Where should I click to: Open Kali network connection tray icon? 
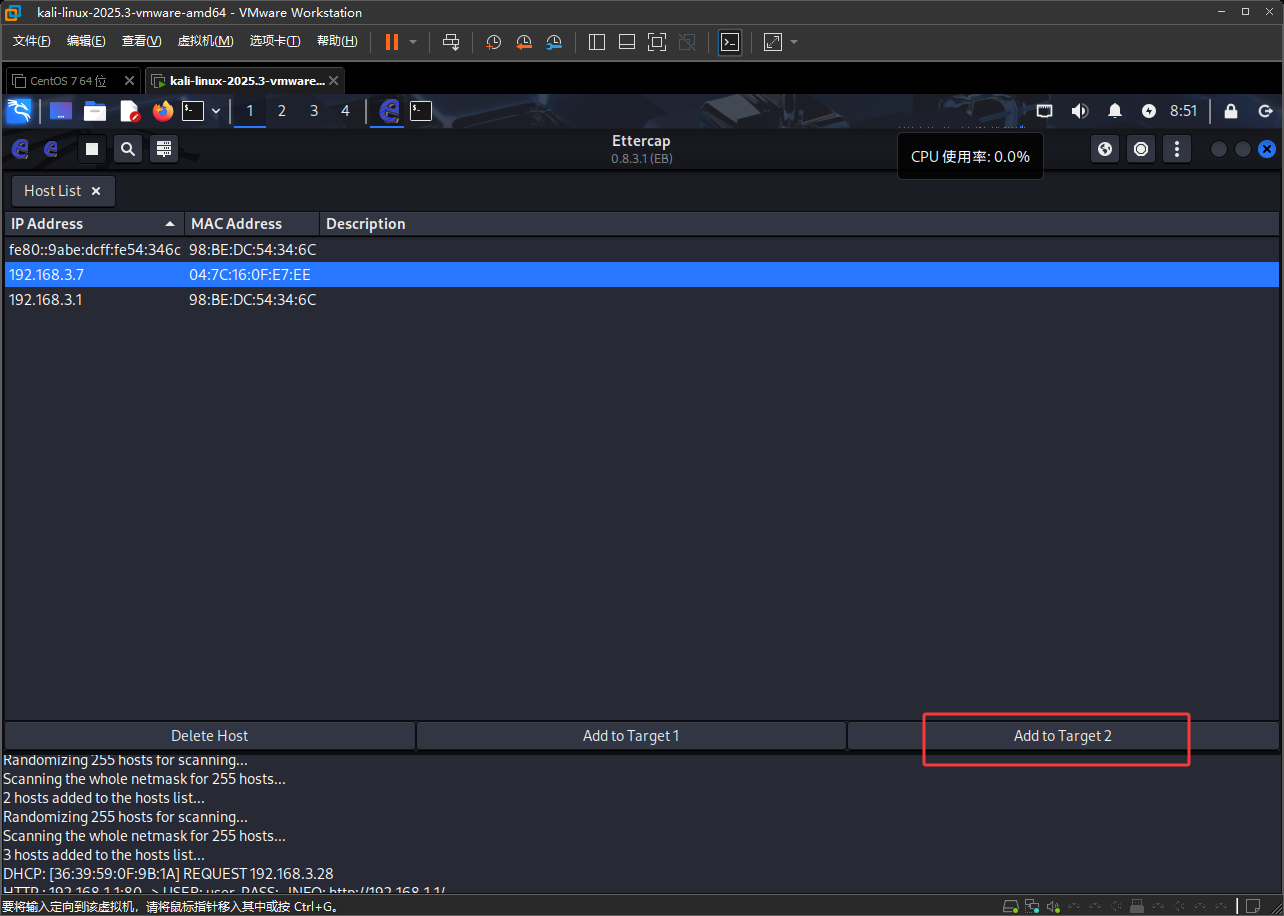[x=1044, y=111]
